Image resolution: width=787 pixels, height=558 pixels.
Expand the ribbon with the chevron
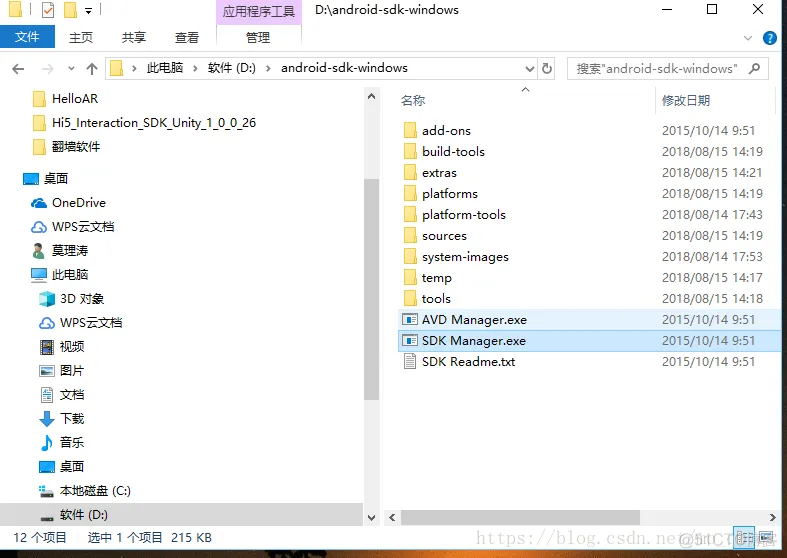tap(748, 38)
